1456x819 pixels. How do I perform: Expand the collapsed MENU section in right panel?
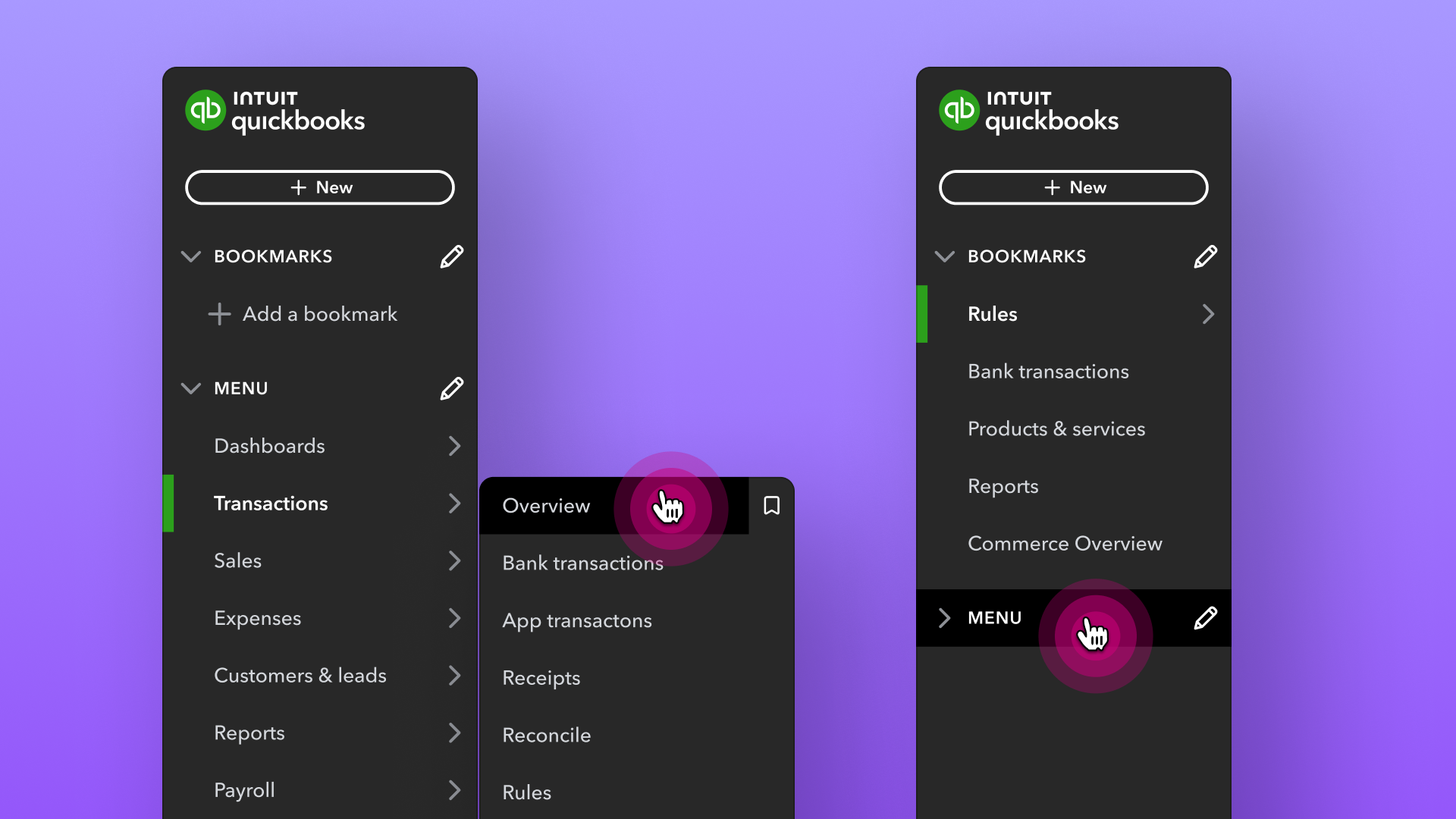click(944, 618)
